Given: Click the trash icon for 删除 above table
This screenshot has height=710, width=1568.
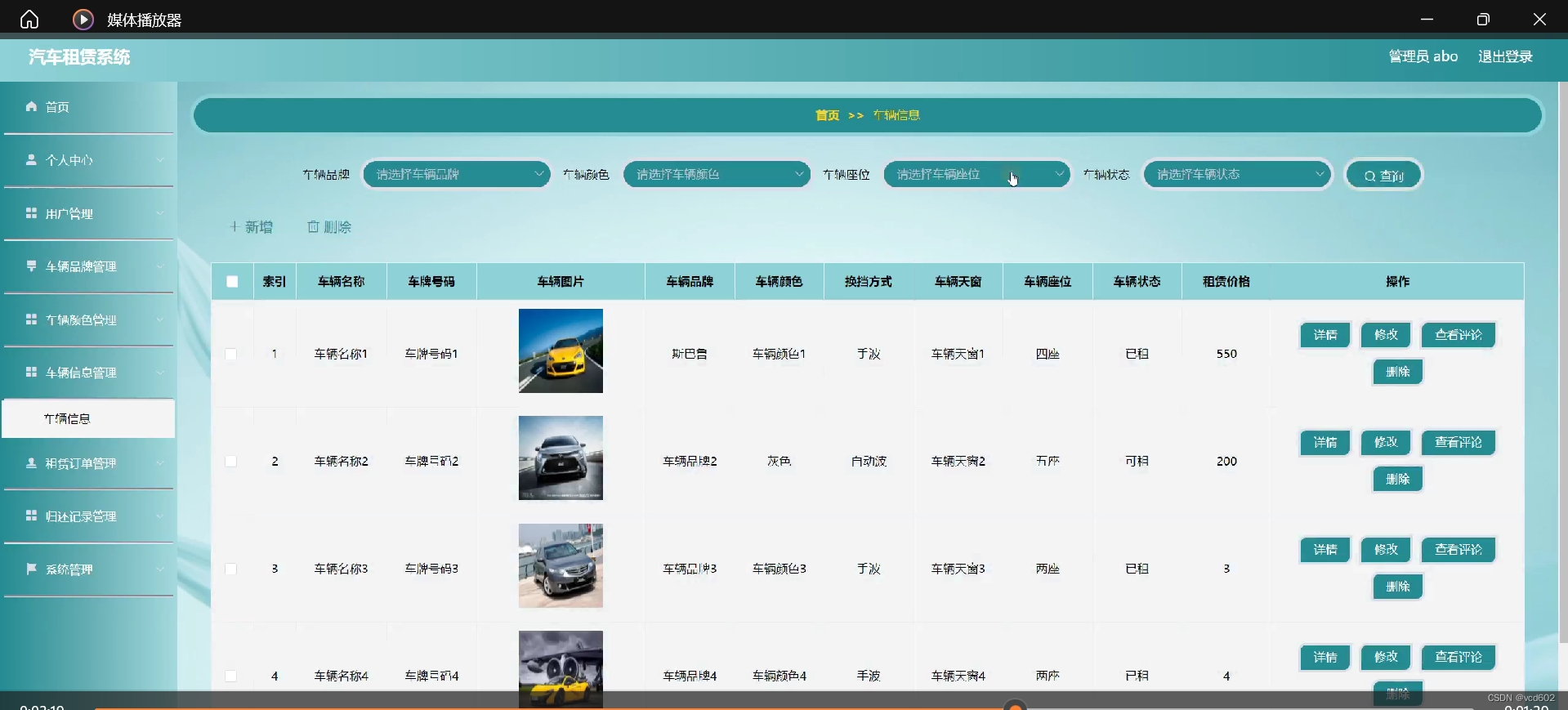Looking at the screenshot, I should 313,227.
